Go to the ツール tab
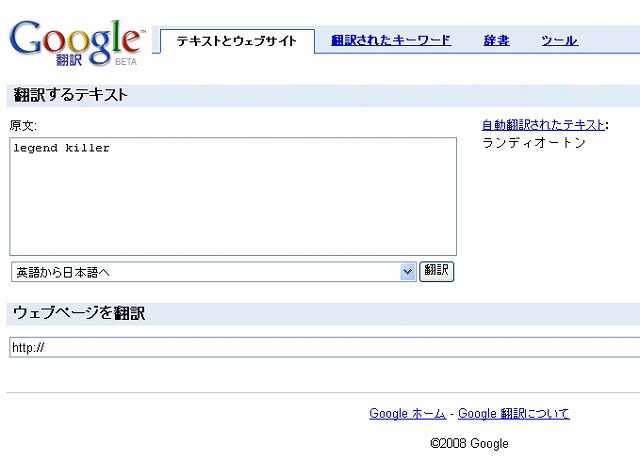The height and width of the screenshot is (460, 640). (559, 41)
